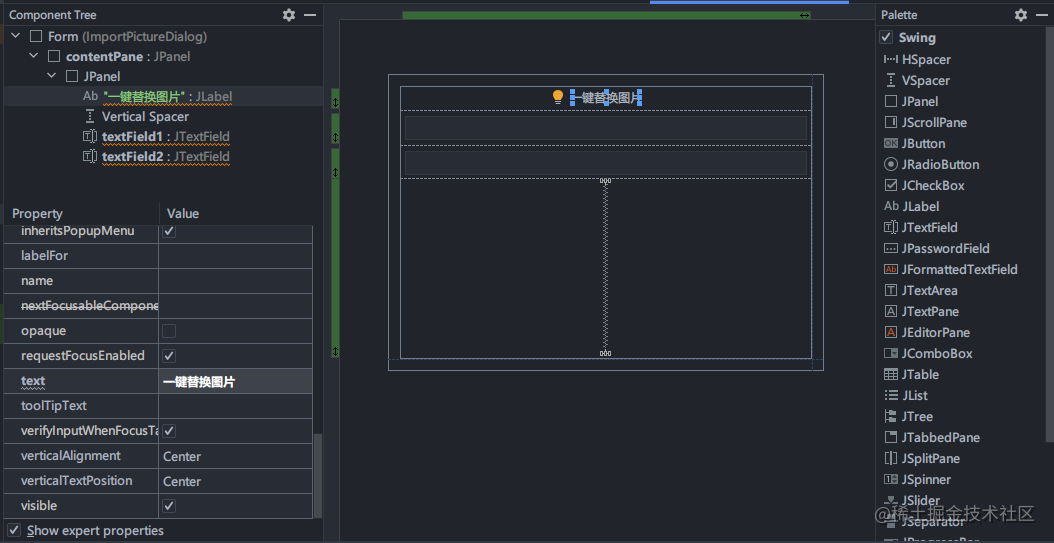Collapse the contentPane tree node
This screenshot has height=543, width=1054.
click(x=34, y=56)
